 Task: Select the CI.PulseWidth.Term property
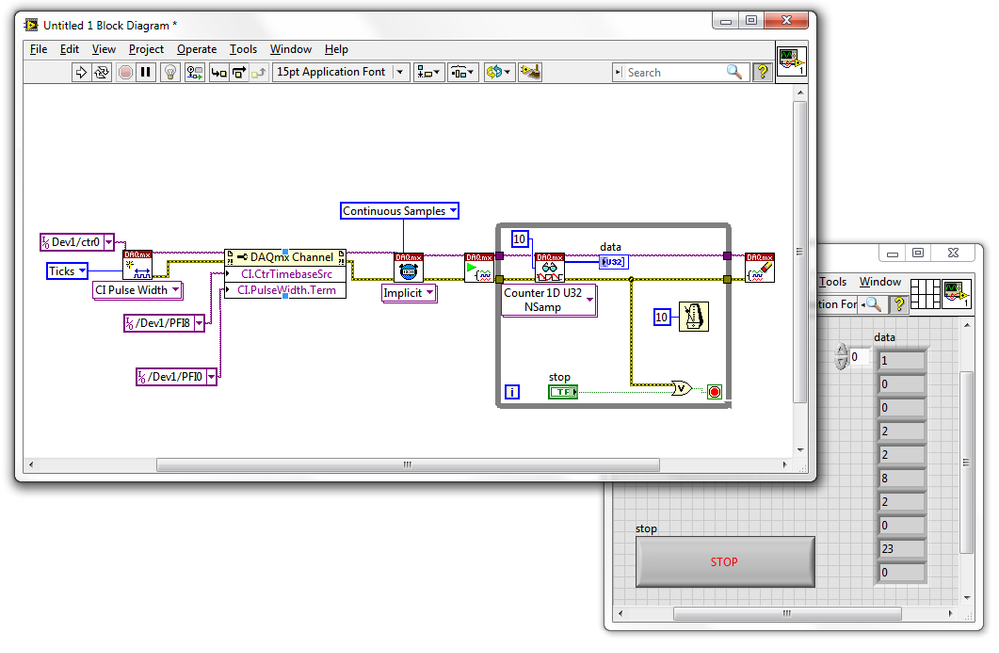(x=285, y=291)
